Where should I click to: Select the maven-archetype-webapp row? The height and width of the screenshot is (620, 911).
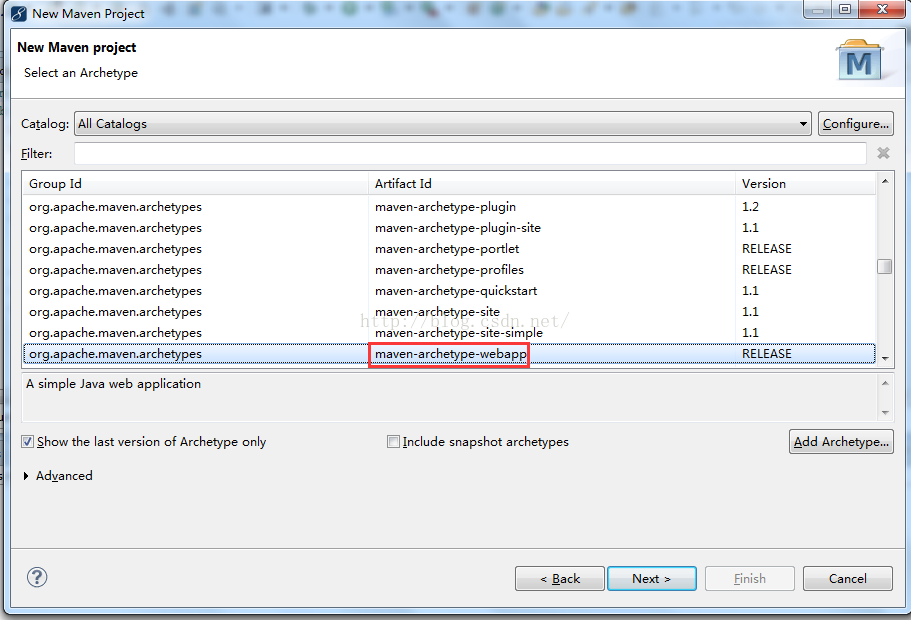[449, 353]
